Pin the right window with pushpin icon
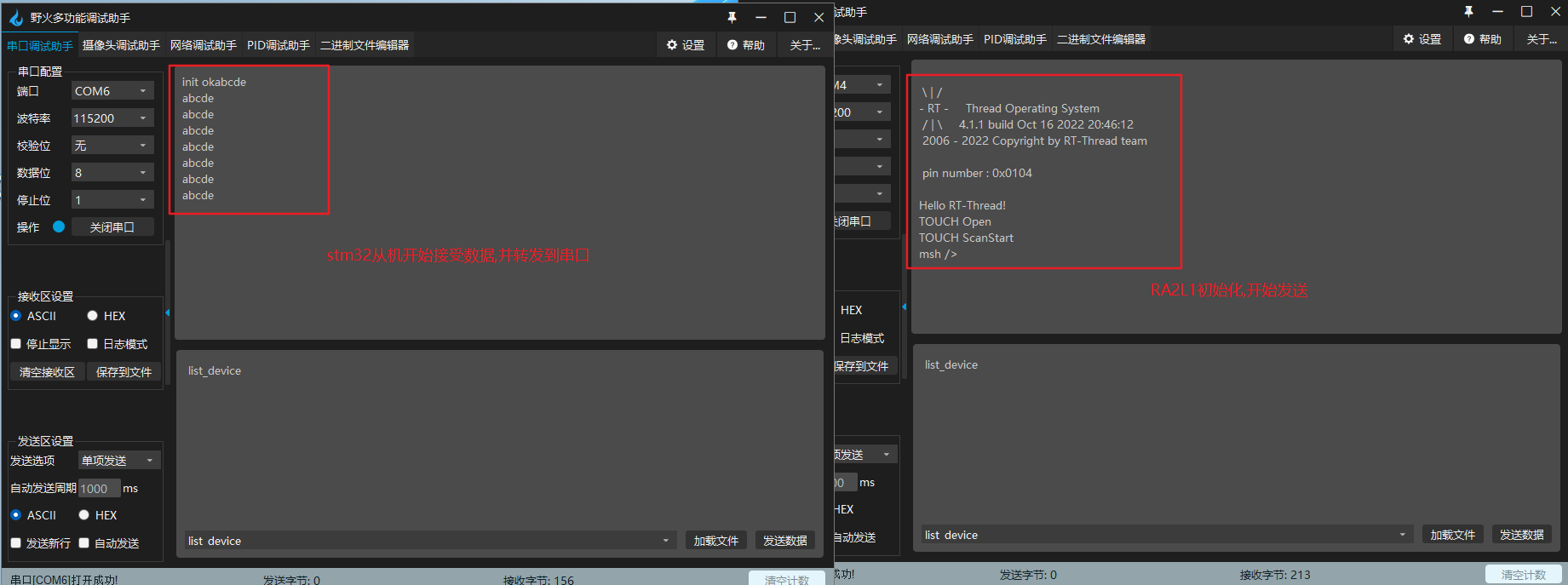The height and width of the screenshot is (585, 1568). point(1468,11)
